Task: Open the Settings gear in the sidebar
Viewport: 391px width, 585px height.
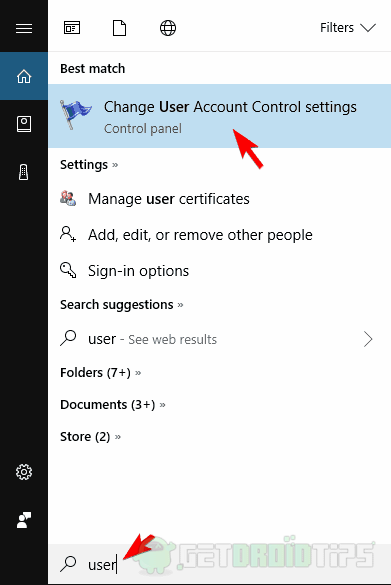Action: pyautogui.click(x=24, y=472)
